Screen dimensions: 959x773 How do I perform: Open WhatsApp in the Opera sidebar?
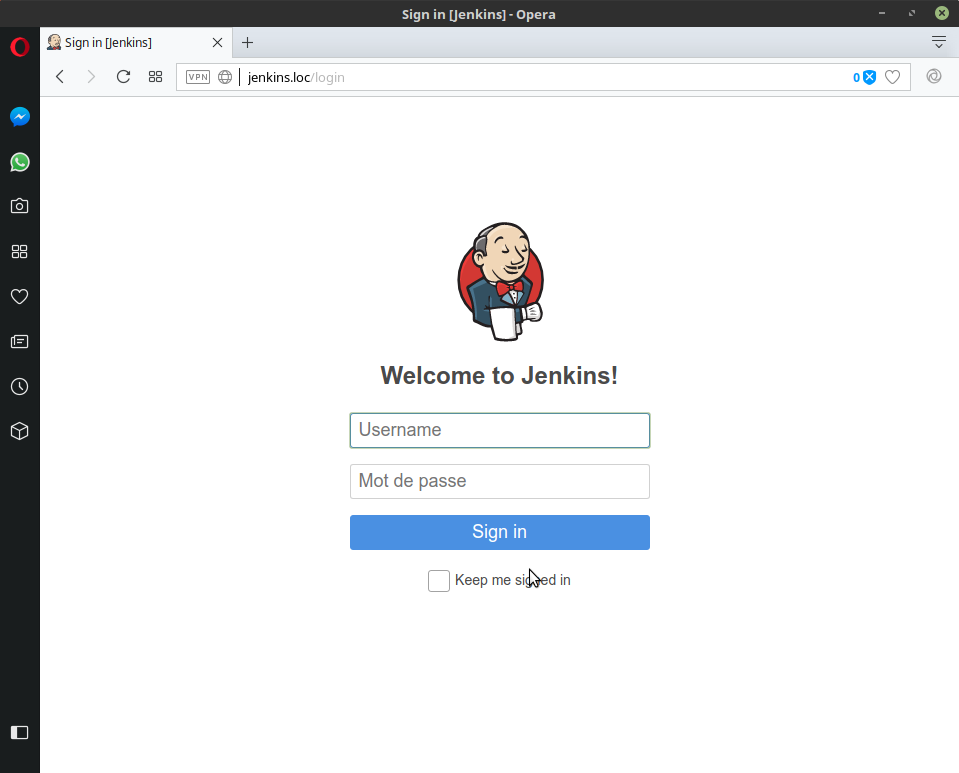pos(20,162)
